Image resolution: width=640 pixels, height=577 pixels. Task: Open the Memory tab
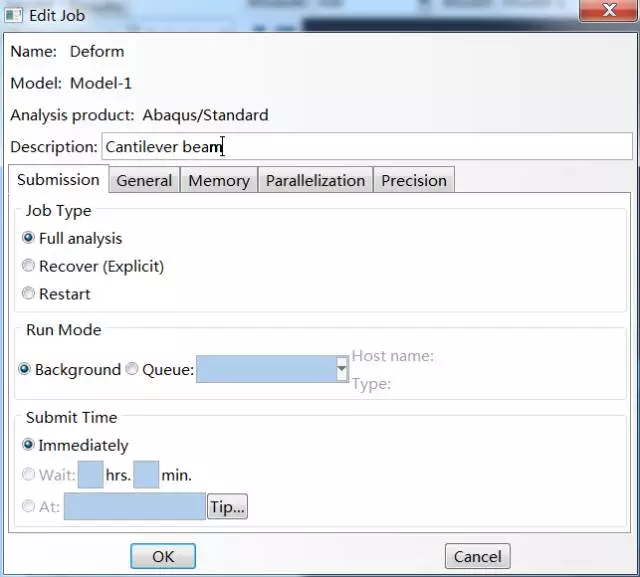219,180
